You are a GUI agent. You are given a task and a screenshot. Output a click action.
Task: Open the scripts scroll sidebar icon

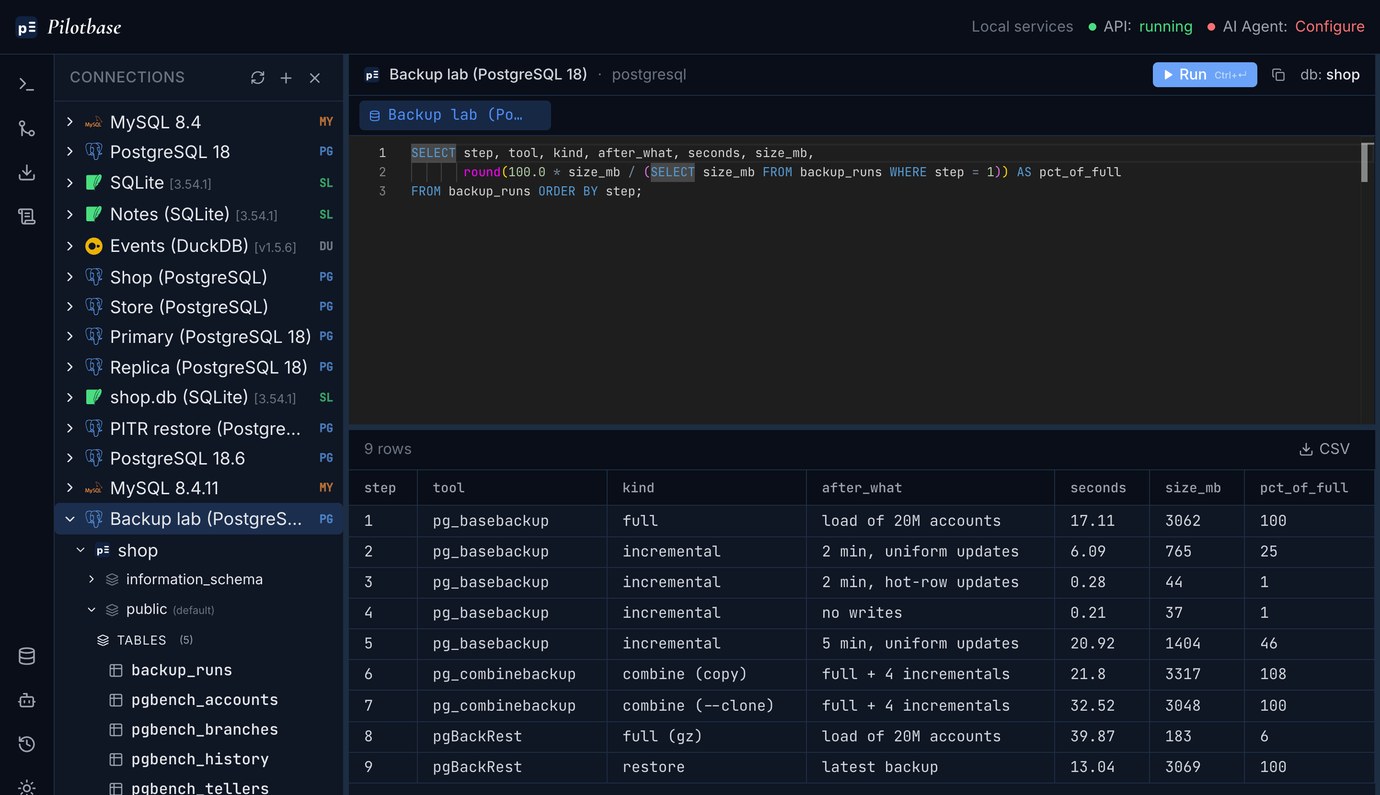pyautogui.click(x=27, y=216)
